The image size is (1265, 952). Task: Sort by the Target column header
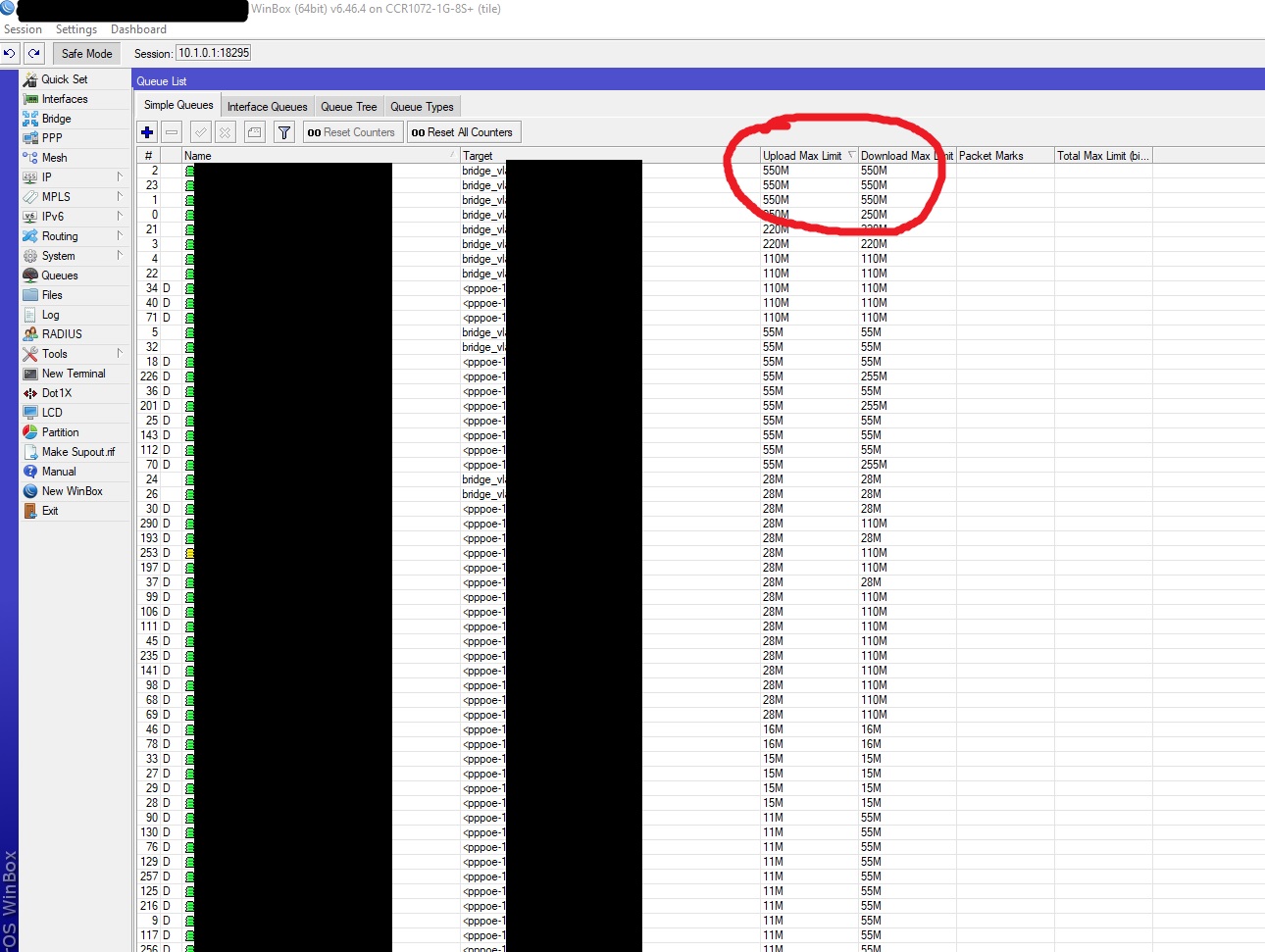(x=610, y=156)
